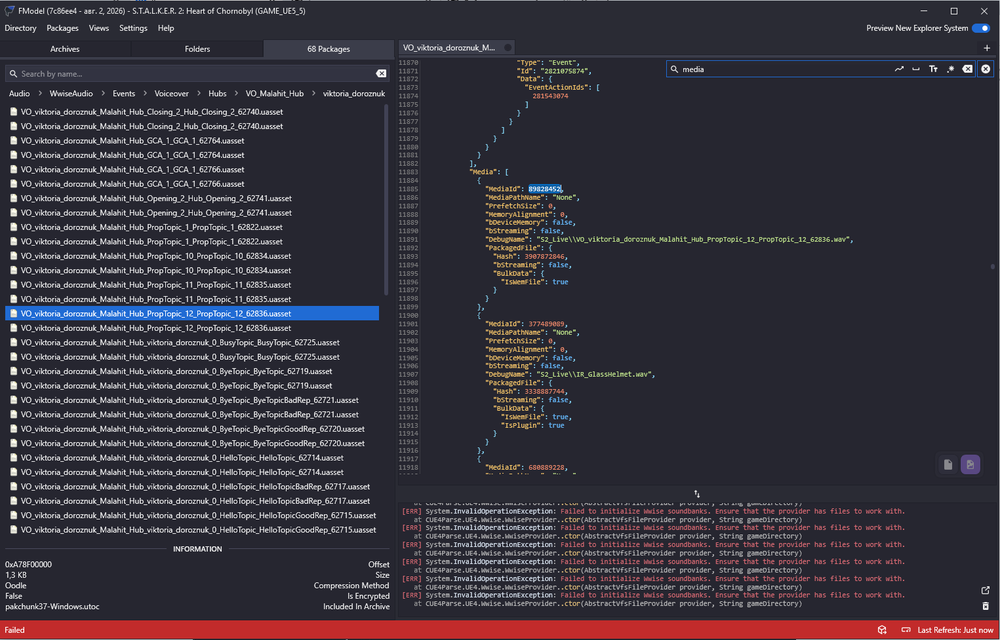Click the 'pakchunk37-Windows.utoc' archive name
The height and width of the screenshot is (640, 1000).
click(x=52, y=606)
